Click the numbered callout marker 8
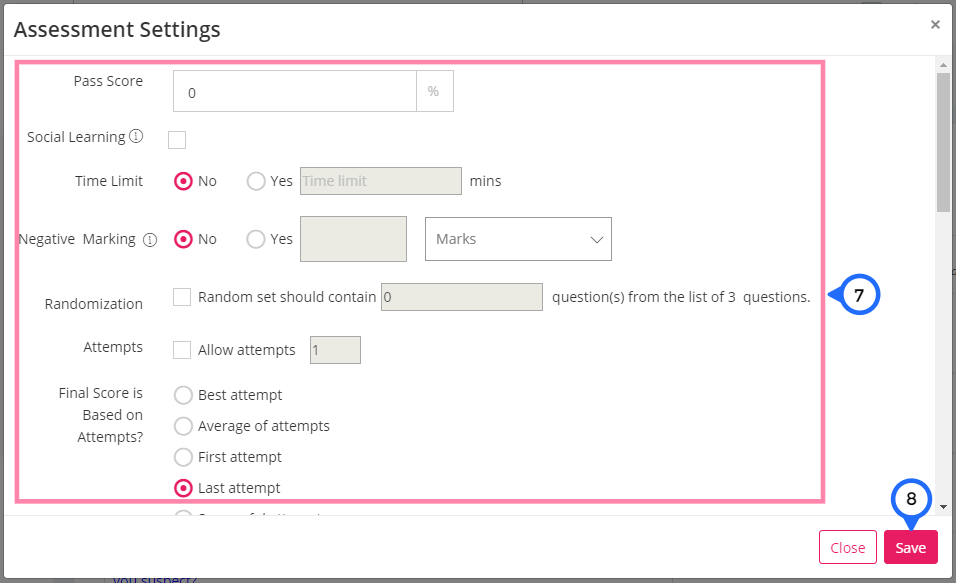Image resolution: width=956 pixels, height=583 pixels. (911, 499)
